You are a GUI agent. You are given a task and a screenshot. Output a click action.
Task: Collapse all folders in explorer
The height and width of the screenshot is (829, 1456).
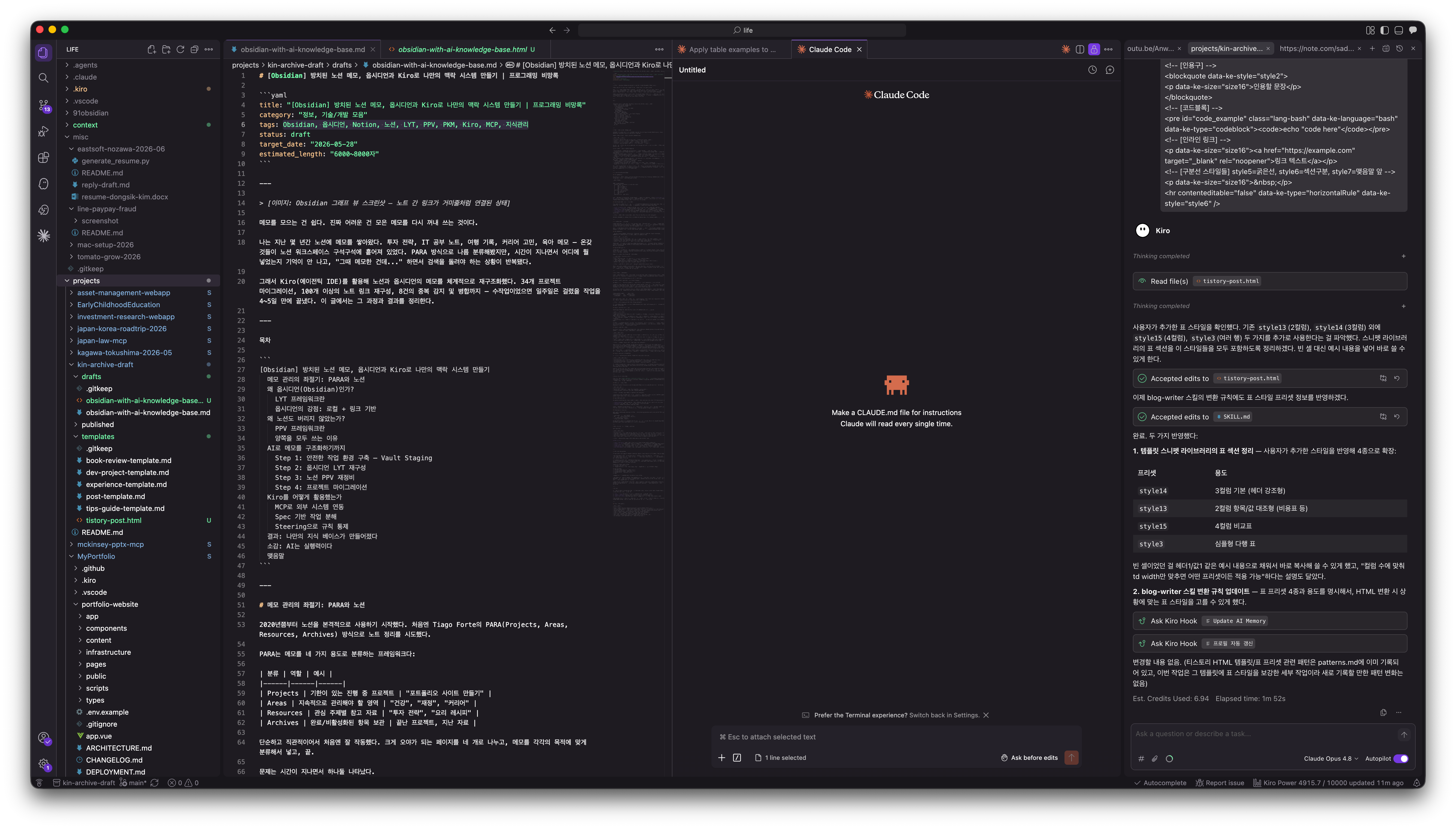[194, 50]
